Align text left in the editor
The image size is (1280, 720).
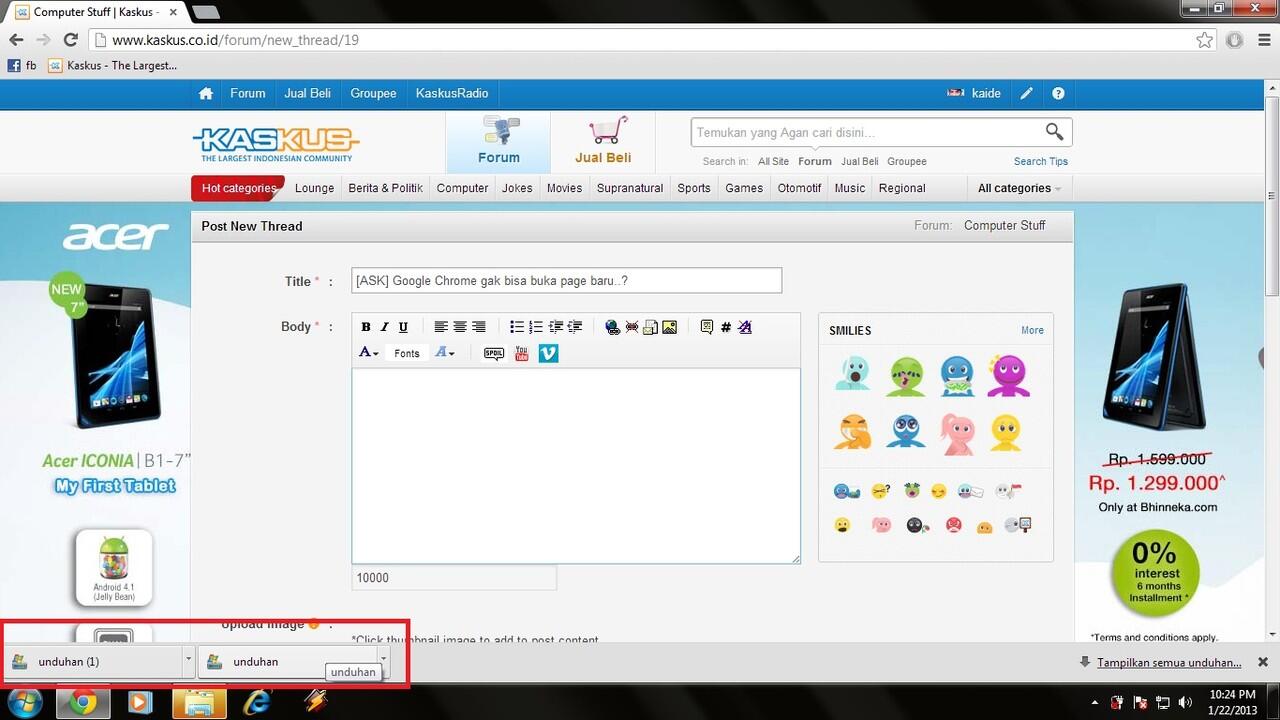[x=441, y=327]
